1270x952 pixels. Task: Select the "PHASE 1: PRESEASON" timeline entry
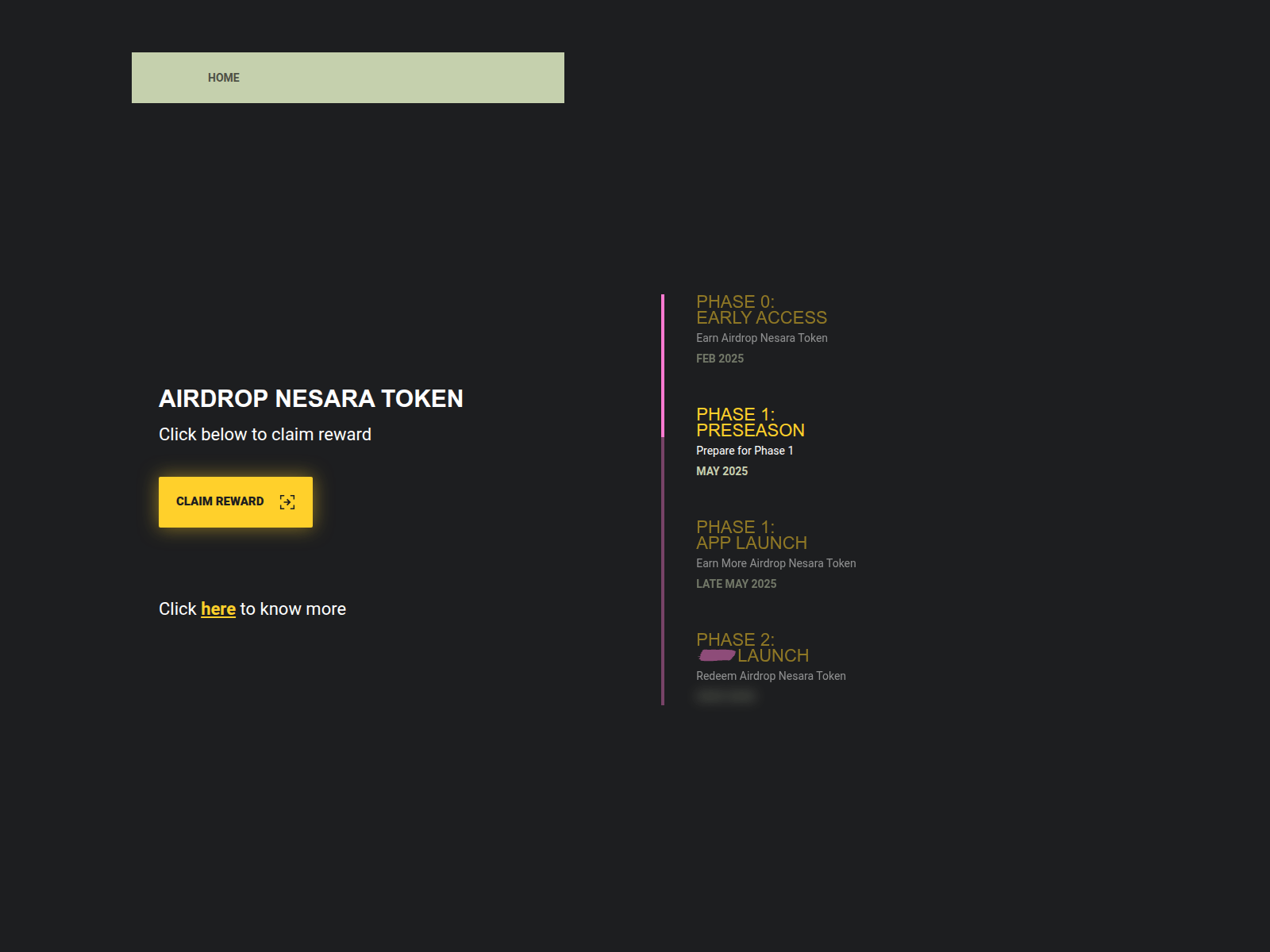(750, 422)
